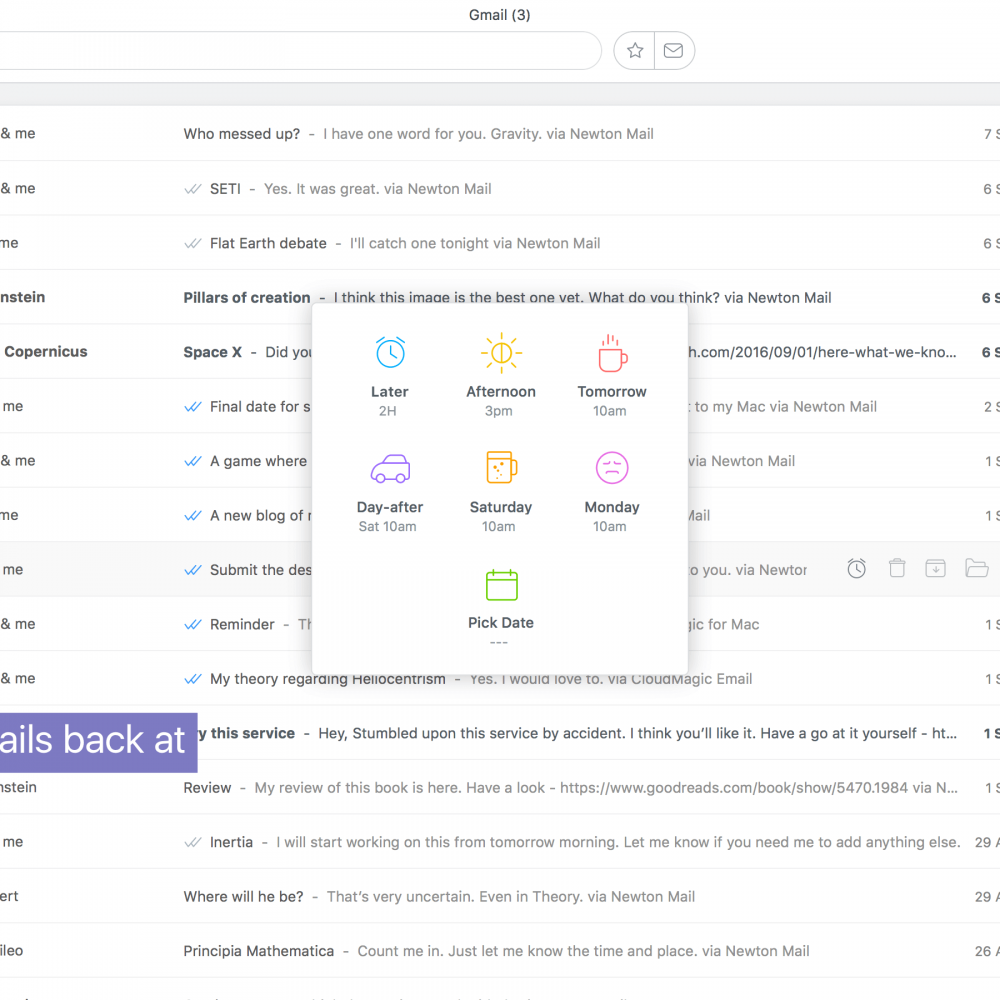Image resolution: width=1000 pixels, height=1000 pixels.
Task: Choose the Afternoon 3pm sun icon
Action: click(501, 353)
